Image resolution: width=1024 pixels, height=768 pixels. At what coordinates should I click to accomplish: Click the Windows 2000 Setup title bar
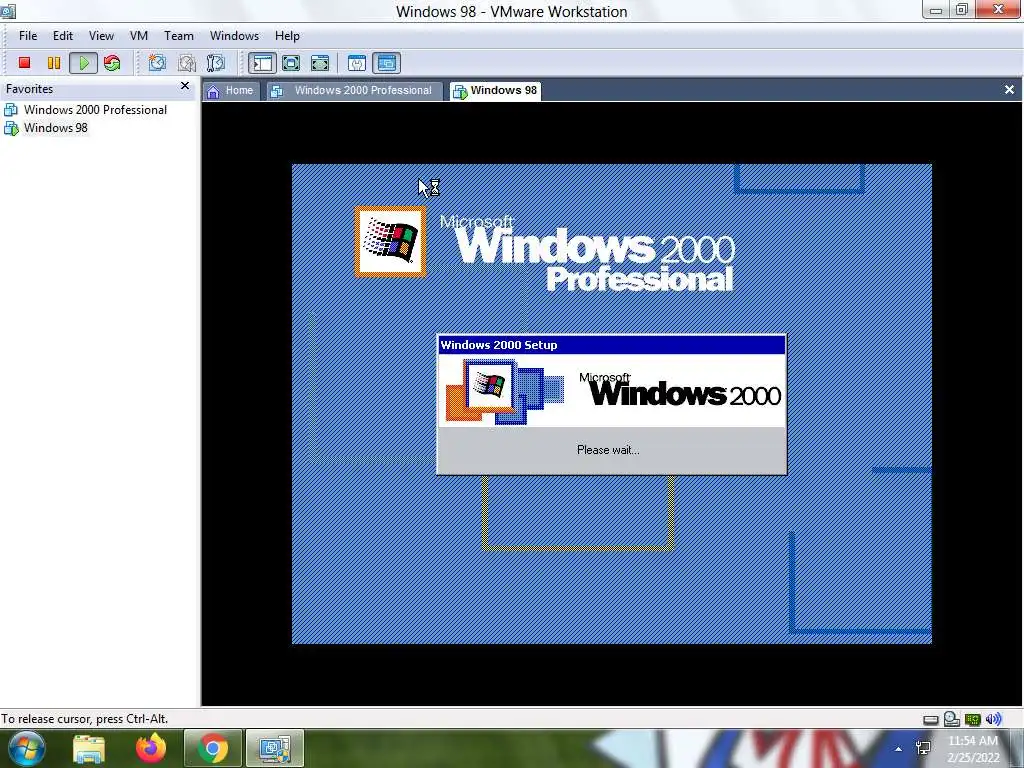tap(612, 345)
